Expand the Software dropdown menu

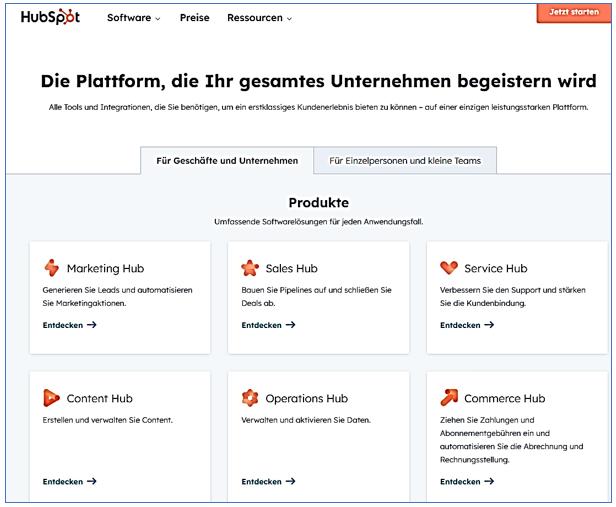pos(133,18)
